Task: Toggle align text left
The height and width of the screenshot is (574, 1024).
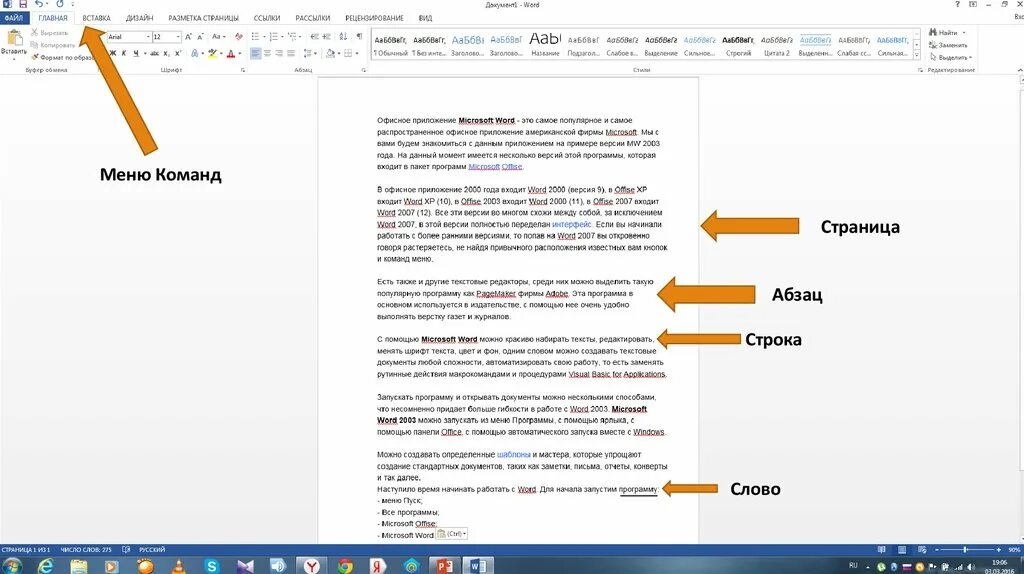Action: [255, 54]
